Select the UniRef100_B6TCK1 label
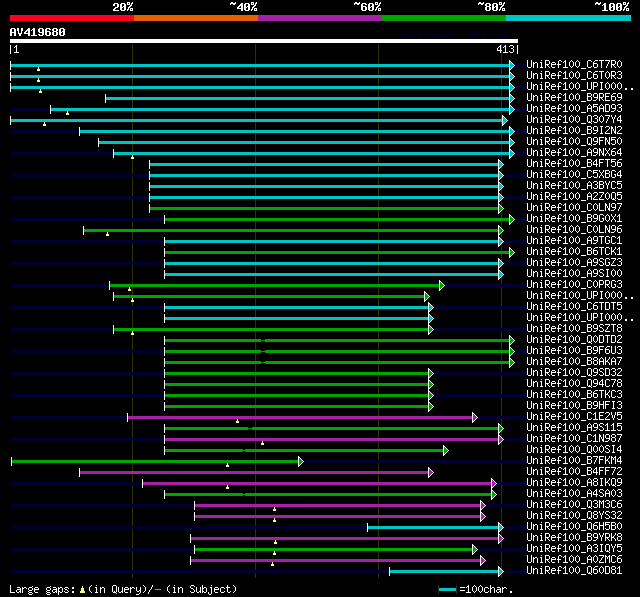The image size is (640, 597). coord(574,252)
